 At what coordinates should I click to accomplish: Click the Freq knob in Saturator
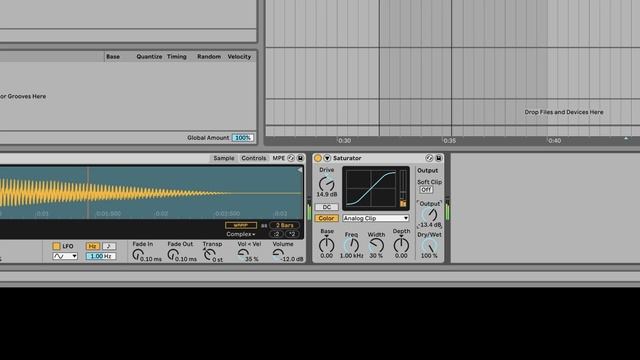pyautogui.click(x=351, y=245)
